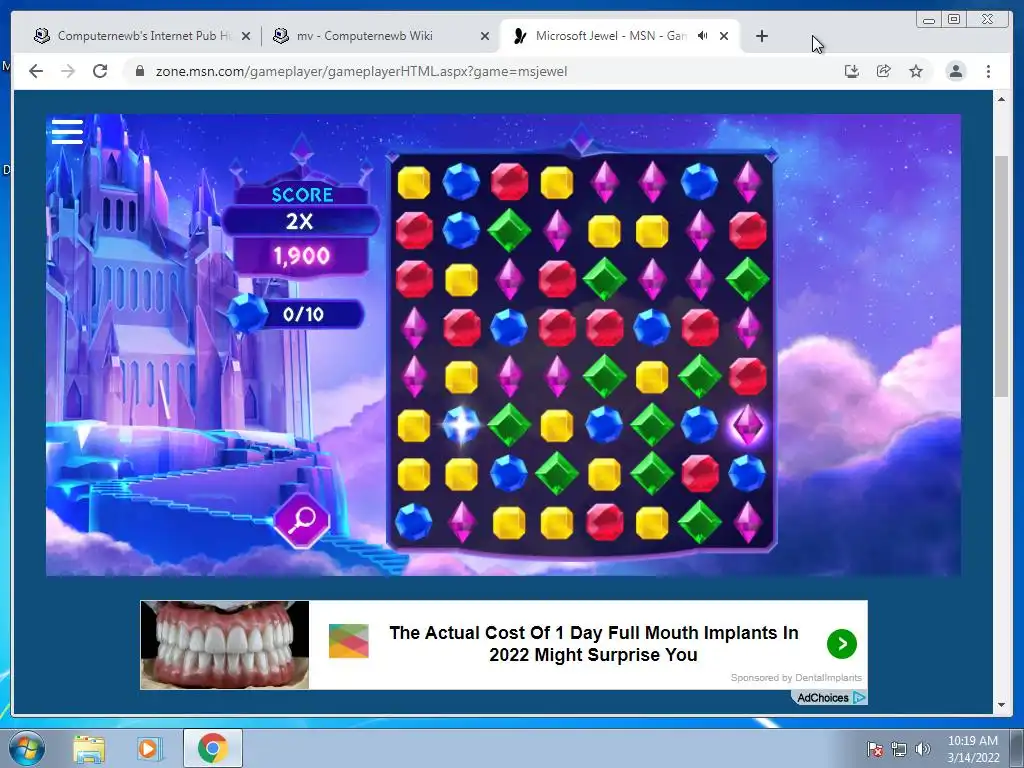Mute the Microsoft Jewel tab audio icon
Viewport: 1024px width, 768px height.
pos(703,36)
